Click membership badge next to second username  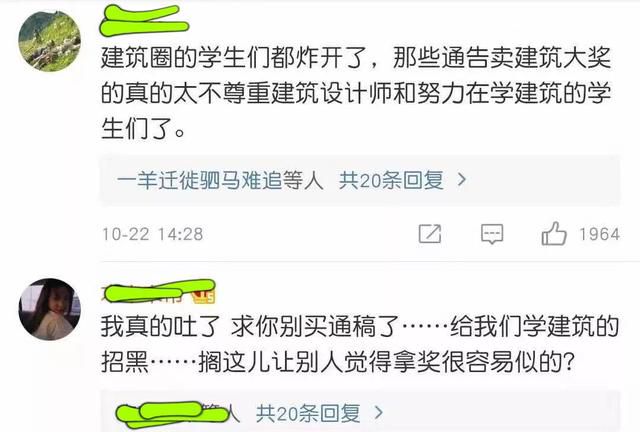(x=203, y=296)
